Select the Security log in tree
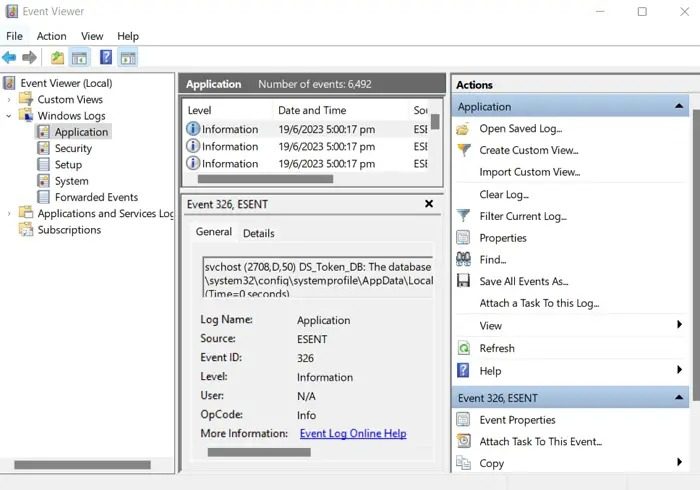The height and width of the screenshot is (490, 700). click(x=73, y=148)
